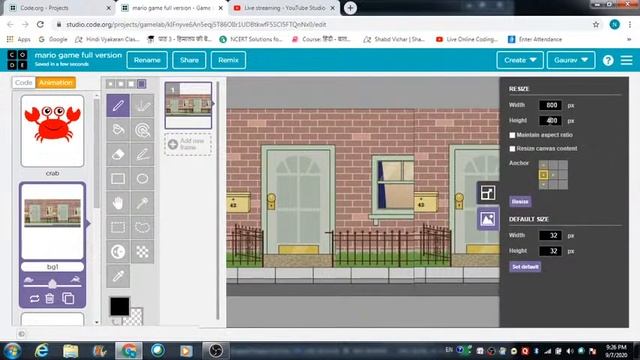The height and width of the screenshot is (360, 640).
Task: Switch to the Animation tab
Action: tap(56, 82)
